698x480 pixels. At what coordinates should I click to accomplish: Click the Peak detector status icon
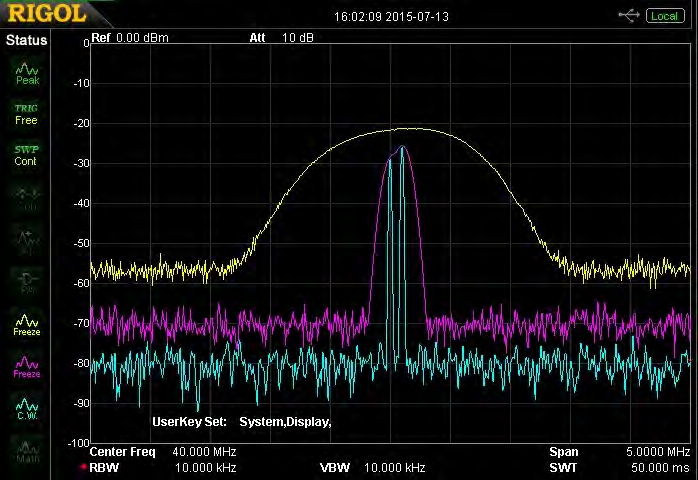[x=27, y=74]
